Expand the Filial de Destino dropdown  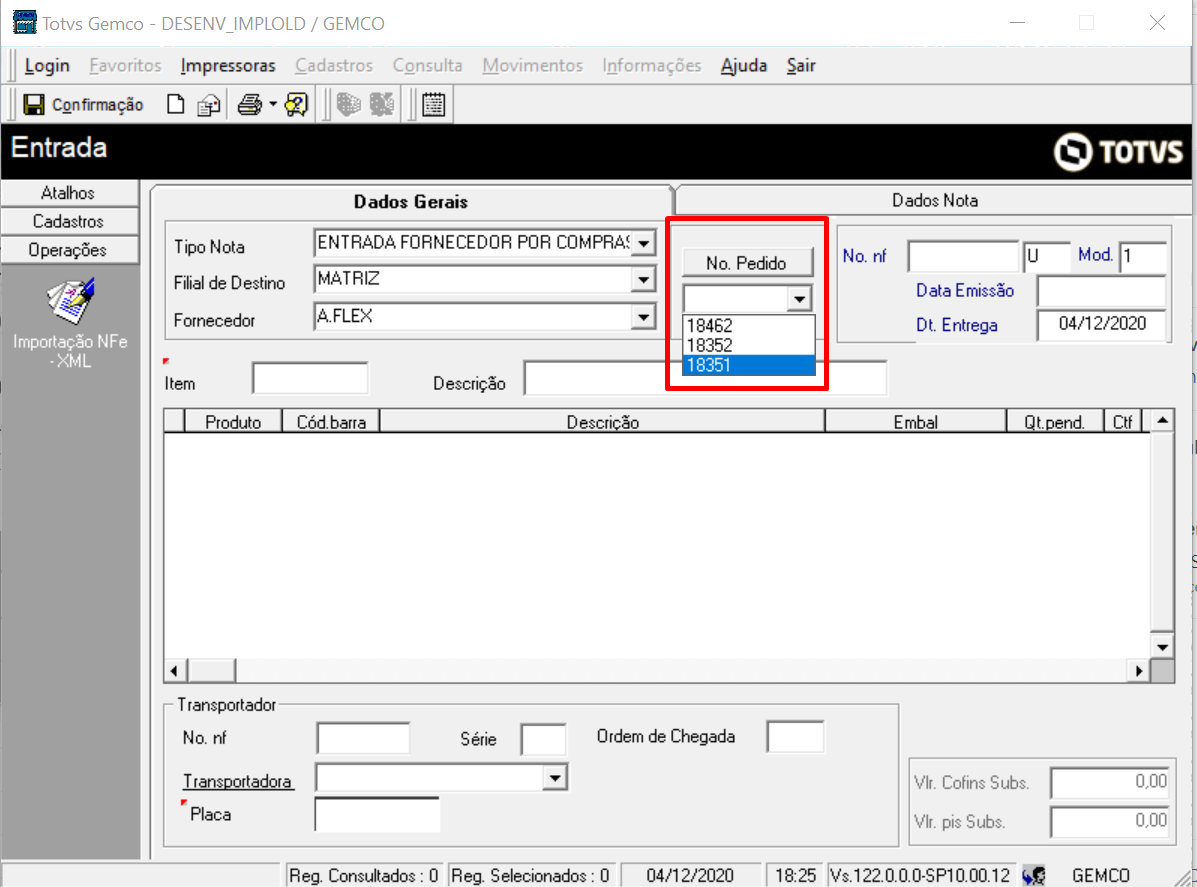[x=643, y=281]
